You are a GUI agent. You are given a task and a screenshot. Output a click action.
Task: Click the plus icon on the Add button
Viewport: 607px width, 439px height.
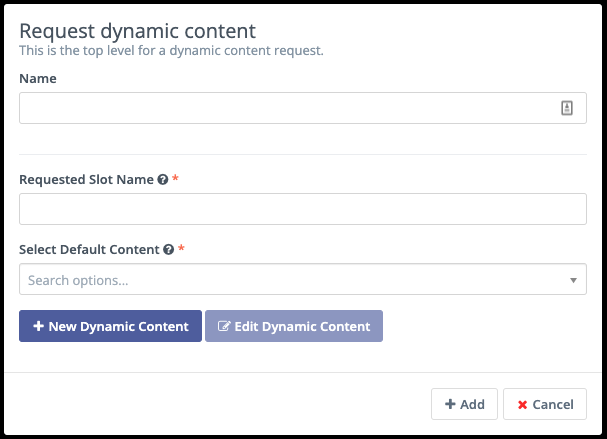(x=450, y=405)
